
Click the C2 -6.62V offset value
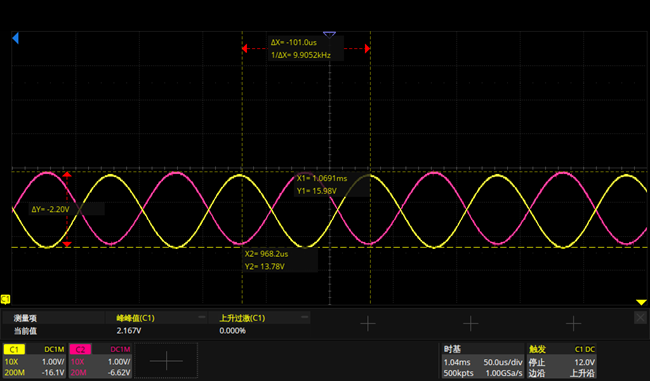[119, 372]
